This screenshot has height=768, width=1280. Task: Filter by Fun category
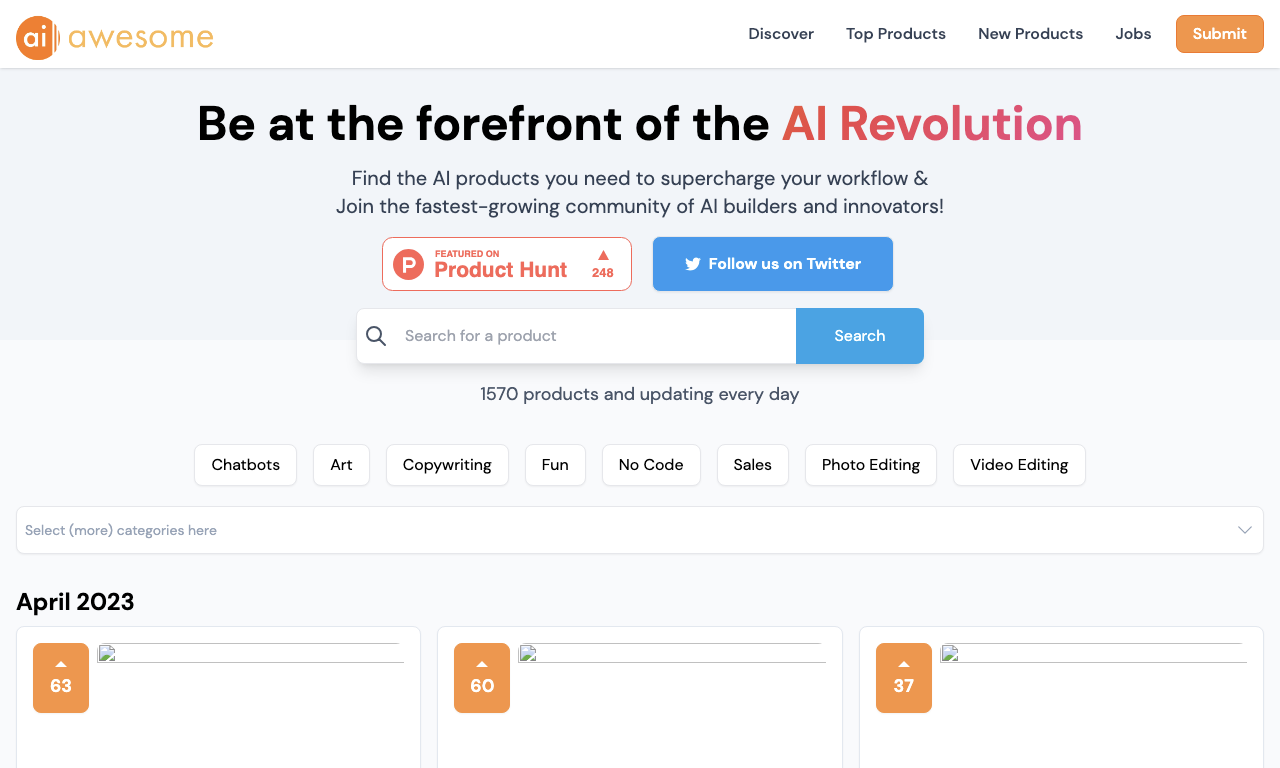click(x=555, y=465)
